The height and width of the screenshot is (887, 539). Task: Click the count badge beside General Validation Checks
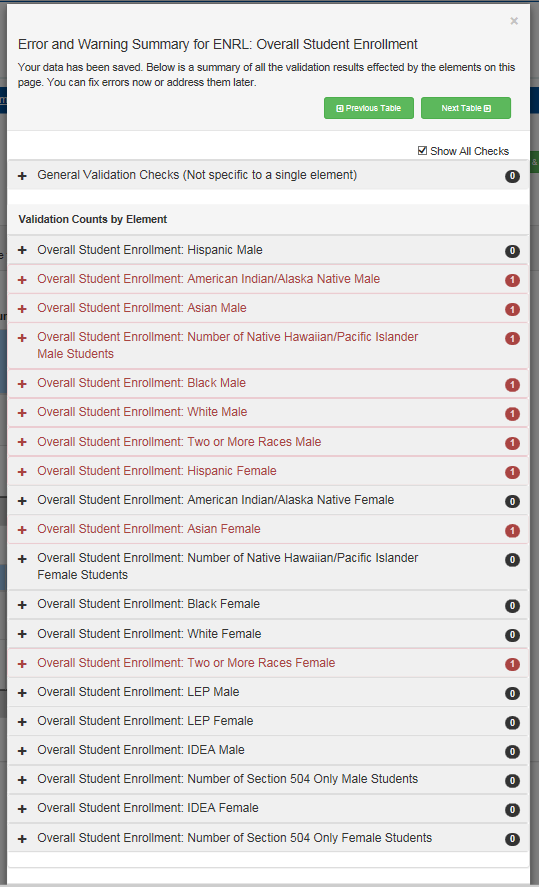coord(512,176)
